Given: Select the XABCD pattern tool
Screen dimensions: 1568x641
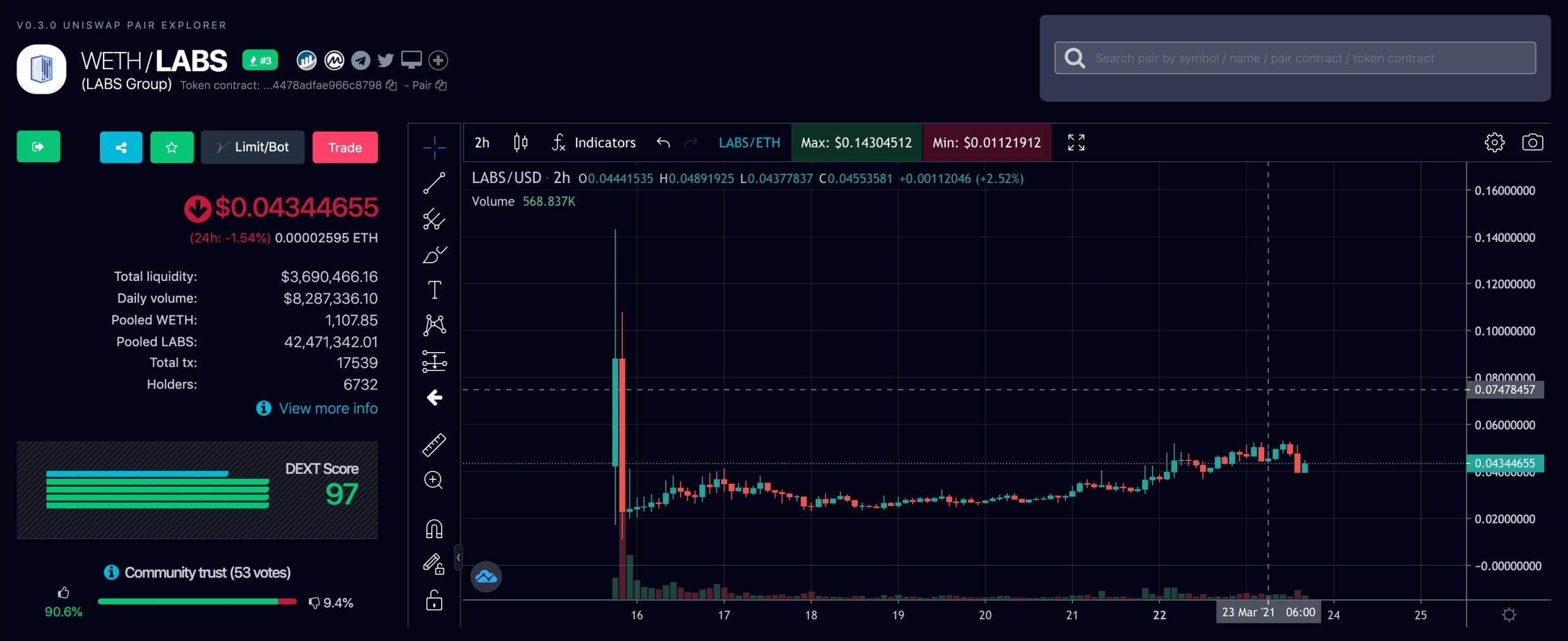Looking at the screenshot, I should tap(434, 325).
